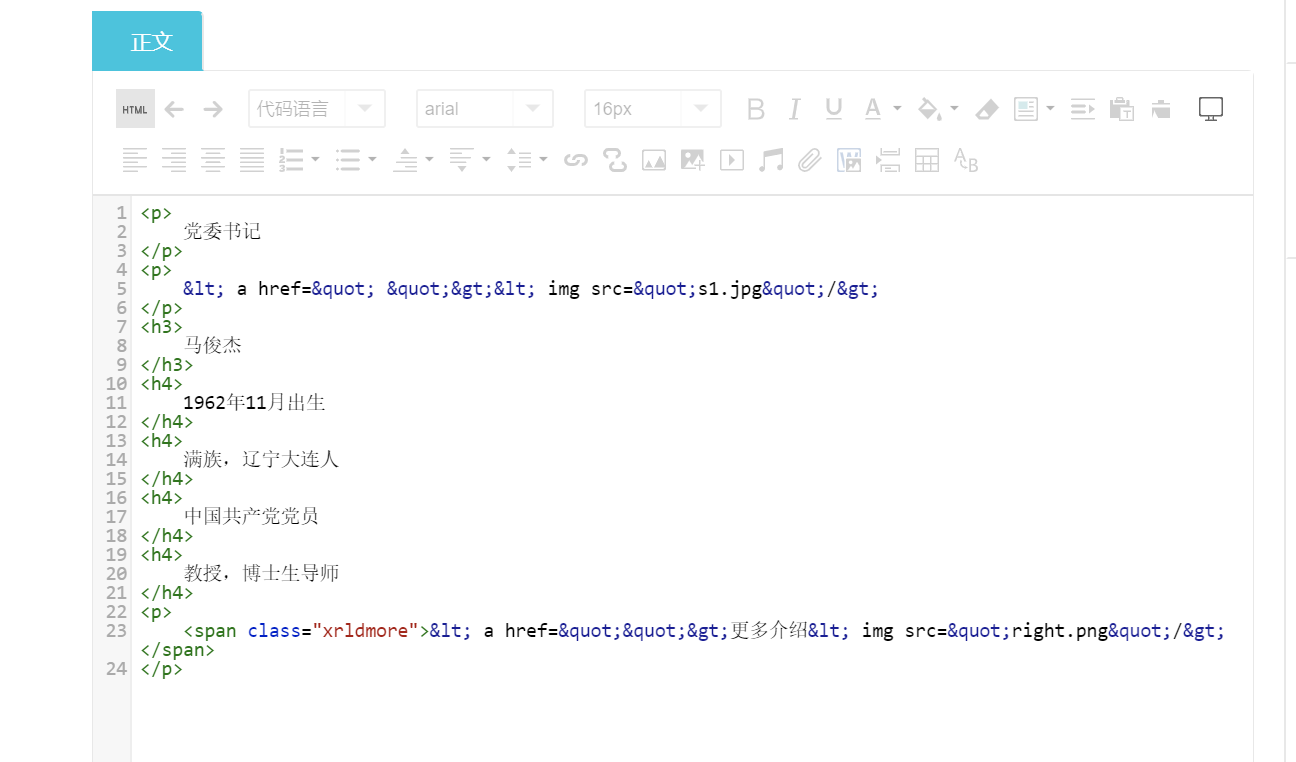Viewport: 1296px width, 762px height.
Task: Toggle underline formatting
Action: point(834,109)
